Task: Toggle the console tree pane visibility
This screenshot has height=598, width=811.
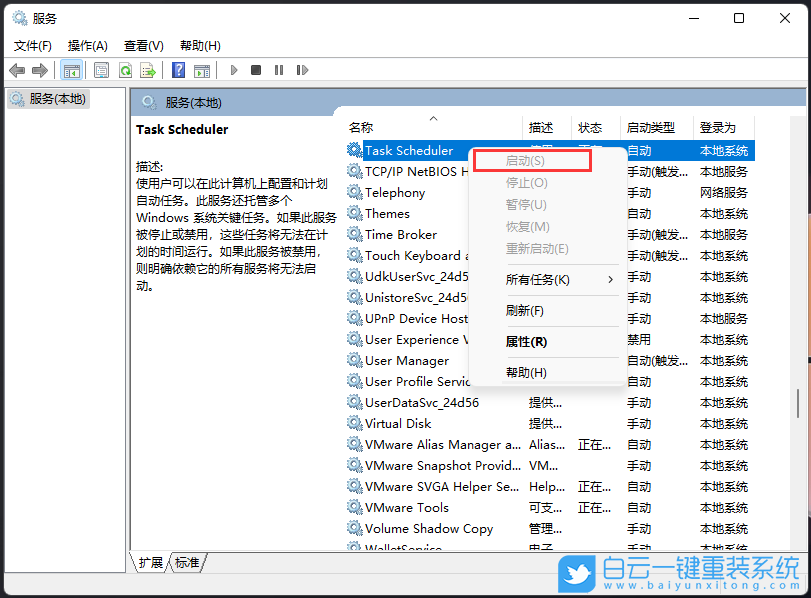Action: tap(71, 70)
